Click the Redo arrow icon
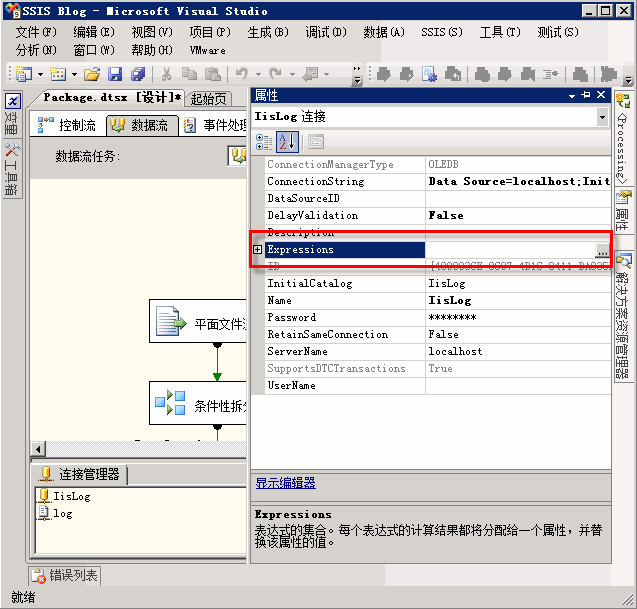This screenshot has height=609, width=637. click(275, 74)
